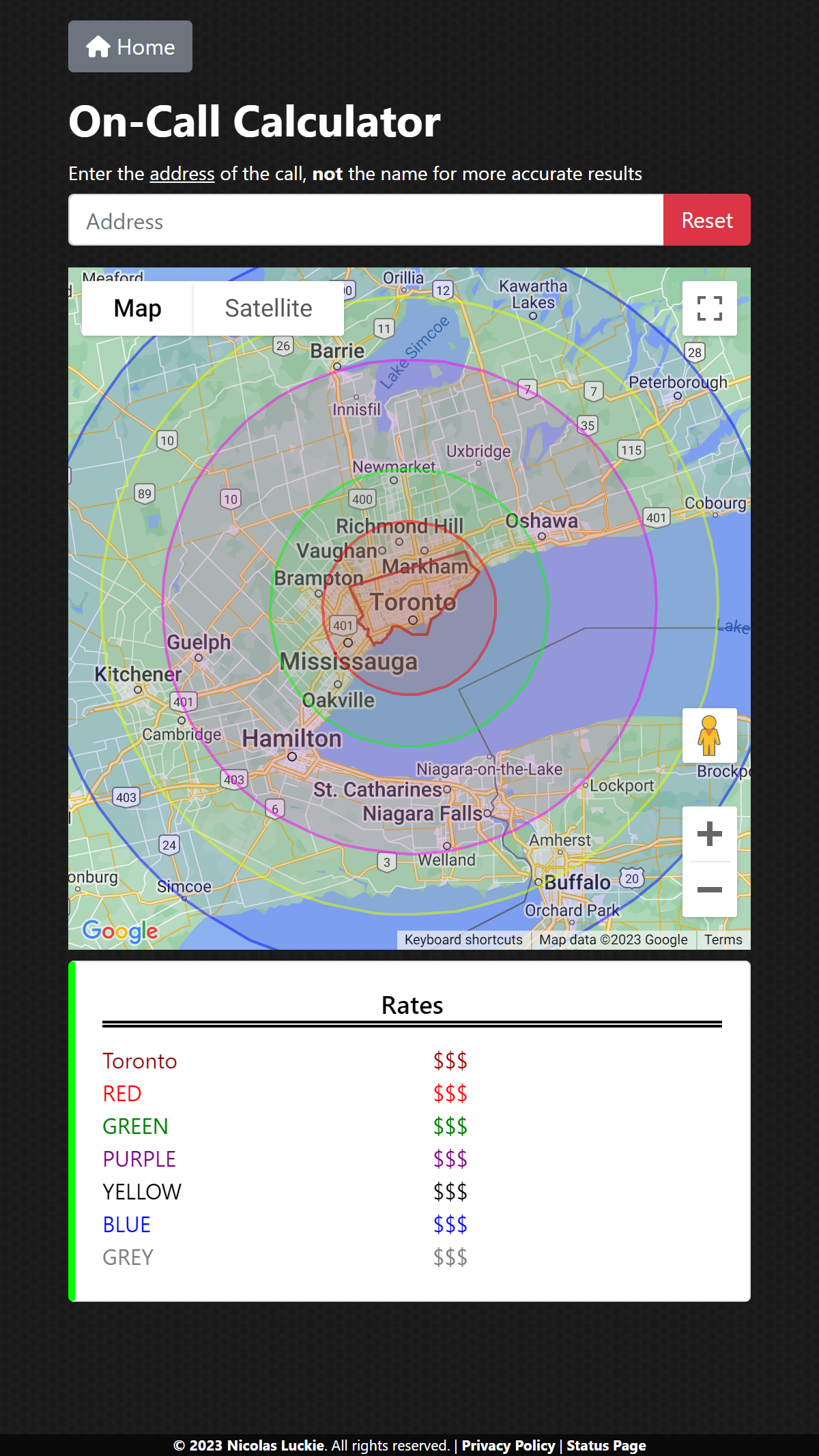Click the Toronto rate row
Screen dimensions: 819x1456
(x=412, y=1061)
